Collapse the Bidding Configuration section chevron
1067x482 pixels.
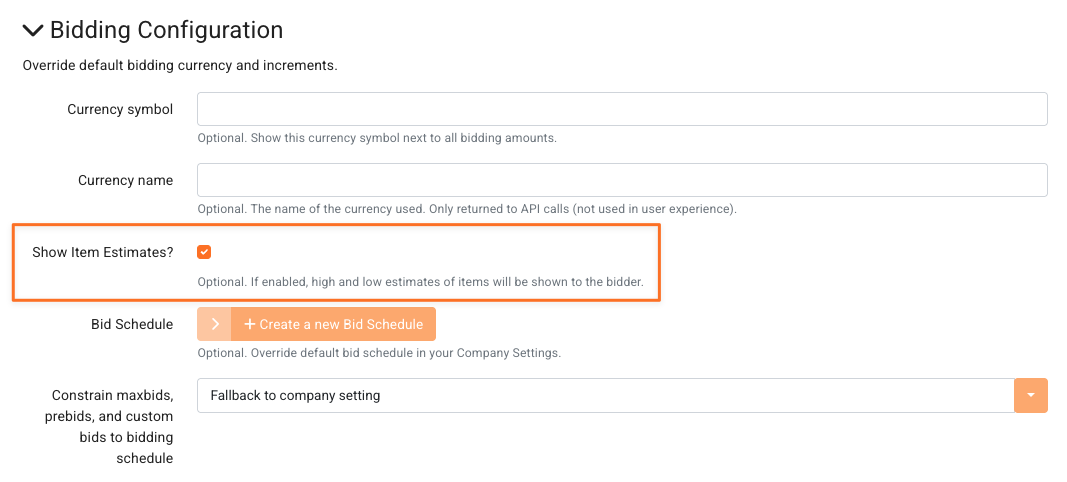point(33,31)
